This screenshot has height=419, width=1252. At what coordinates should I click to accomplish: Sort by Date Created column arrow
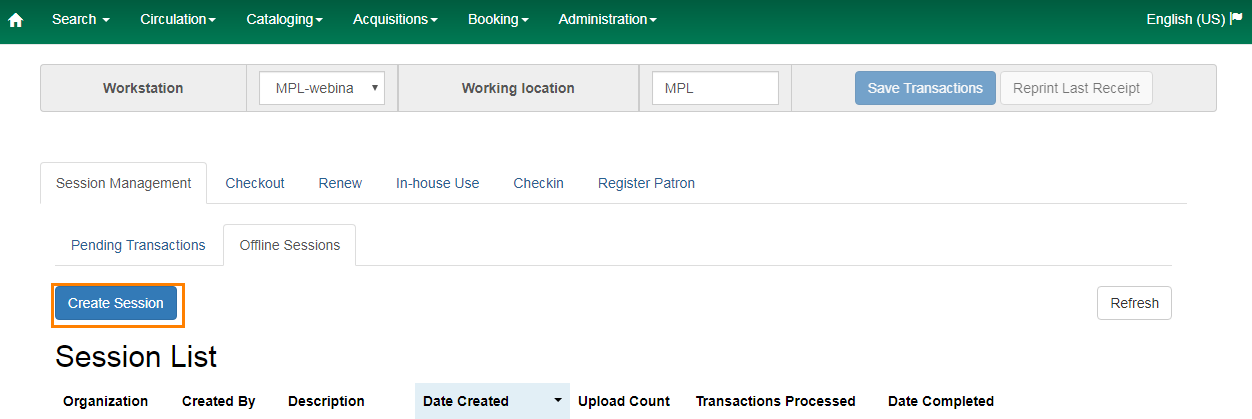[x=557, y=401]
